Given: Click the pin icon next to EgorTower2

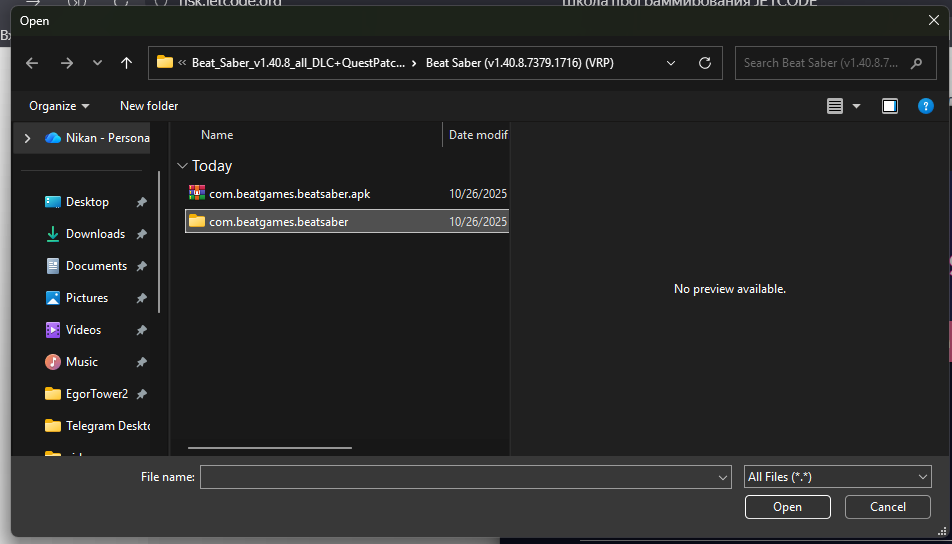Looking at the screenshot, I should [x=141, y=394].
